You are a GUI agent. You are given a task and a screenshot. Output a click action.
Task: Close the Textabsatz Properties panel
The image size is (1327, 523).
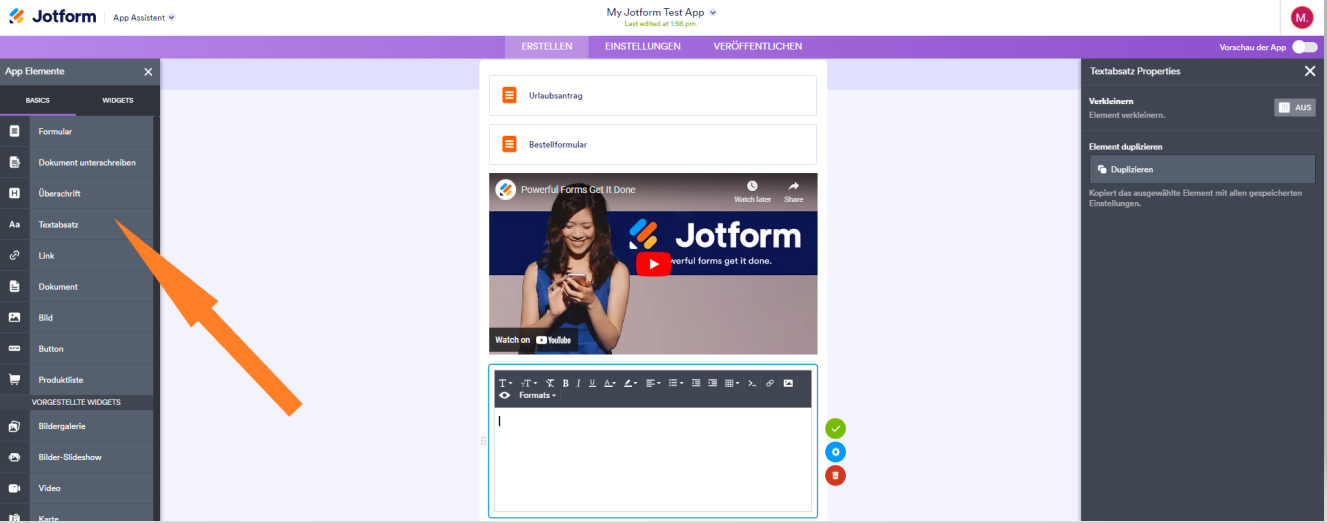point(1310,71)
